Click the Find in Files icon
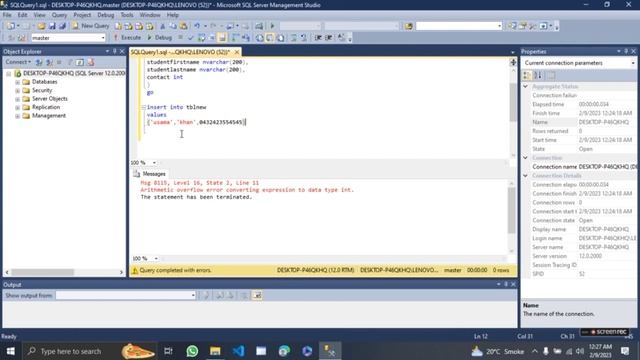640x360 pixels. tap(409, 26)
